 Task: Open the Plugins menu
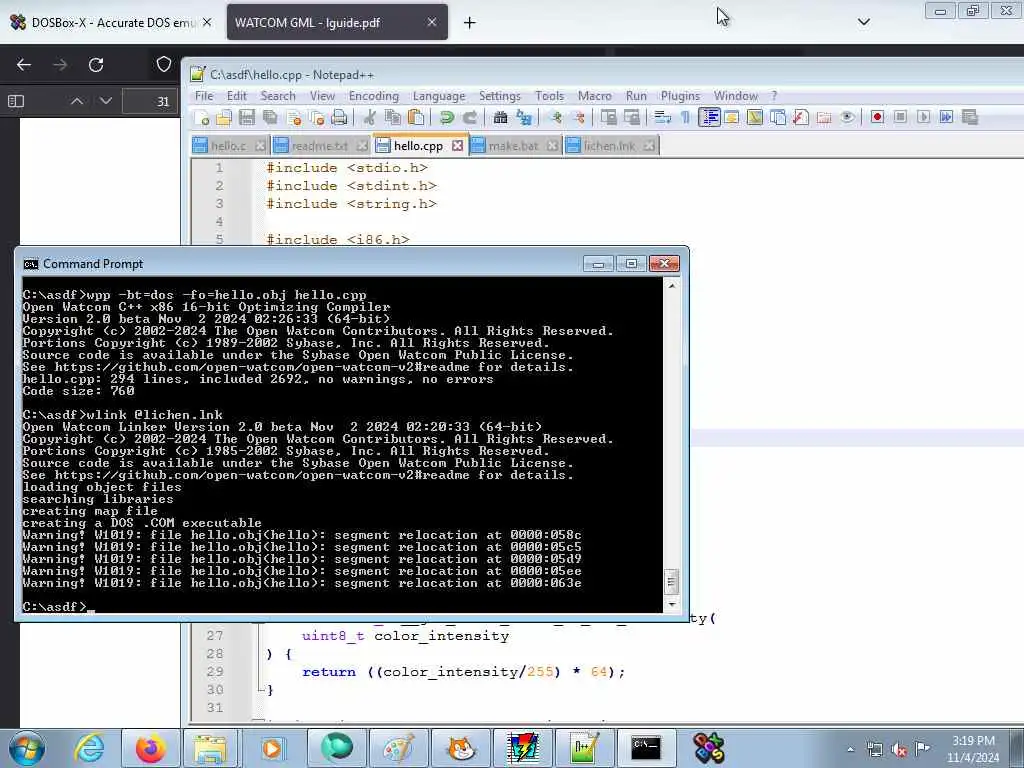coord(680,96)
